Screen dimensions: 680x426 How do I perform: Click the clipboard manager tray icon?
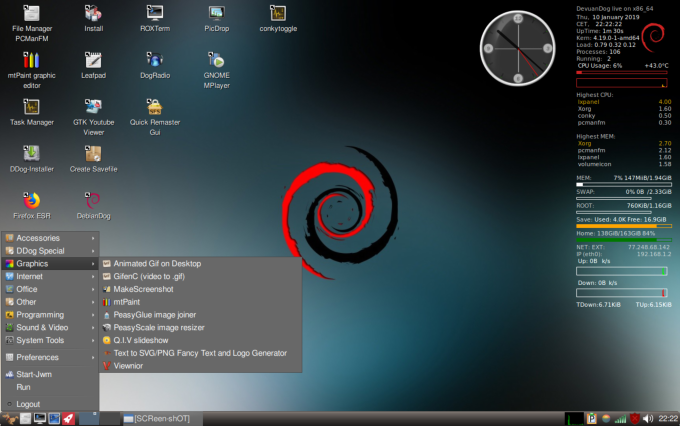pyautogui.click(x=592, y=419)
